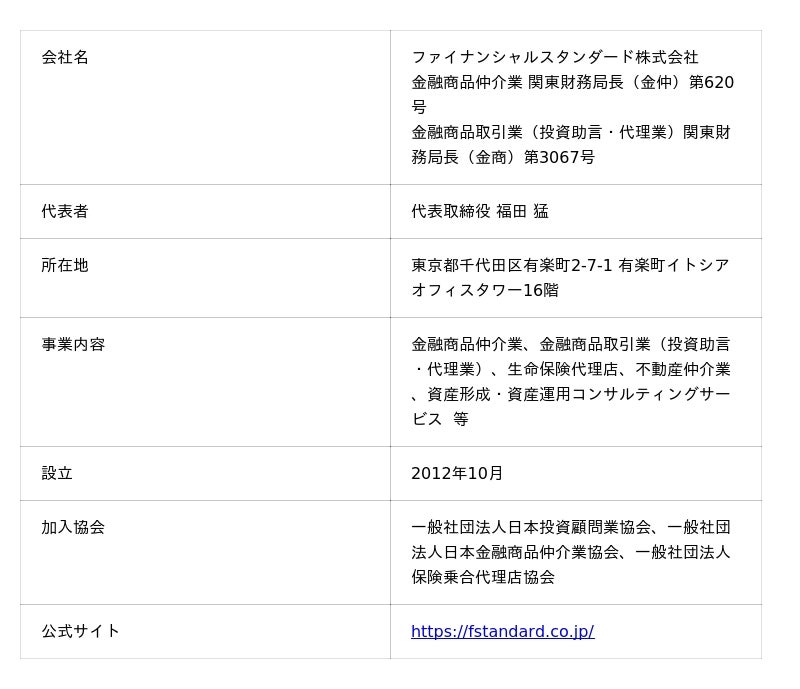This screenshot has height=689, width=800.
Task: Click the オフィスタワー16階 text
Action: coord(485,291)
